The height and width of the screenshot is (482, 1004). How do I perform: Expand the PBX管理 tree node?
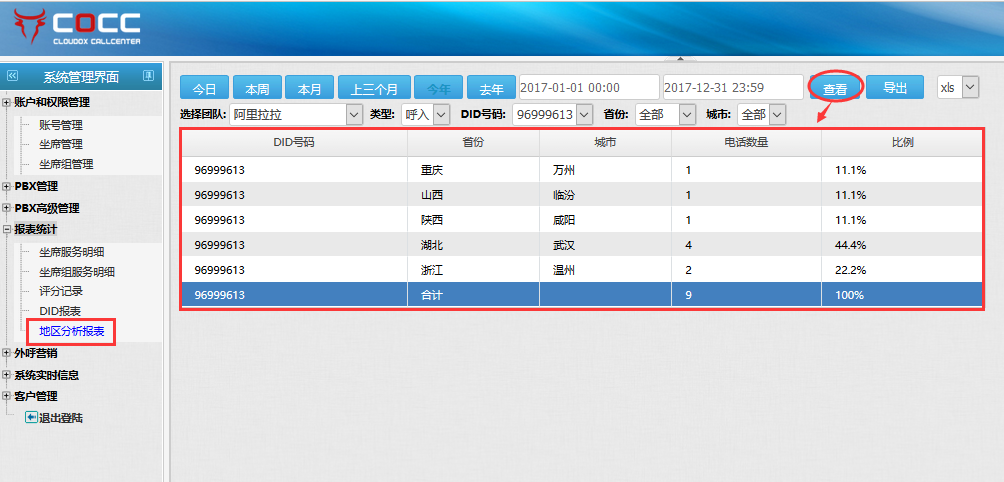coord(7,186)
